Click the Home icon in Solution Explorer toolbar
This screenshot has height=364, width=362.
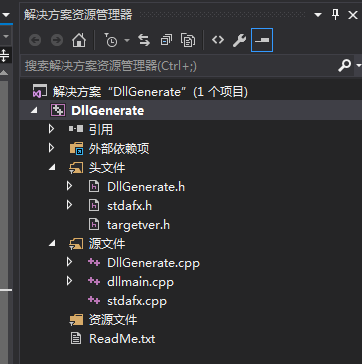point(79,40)
